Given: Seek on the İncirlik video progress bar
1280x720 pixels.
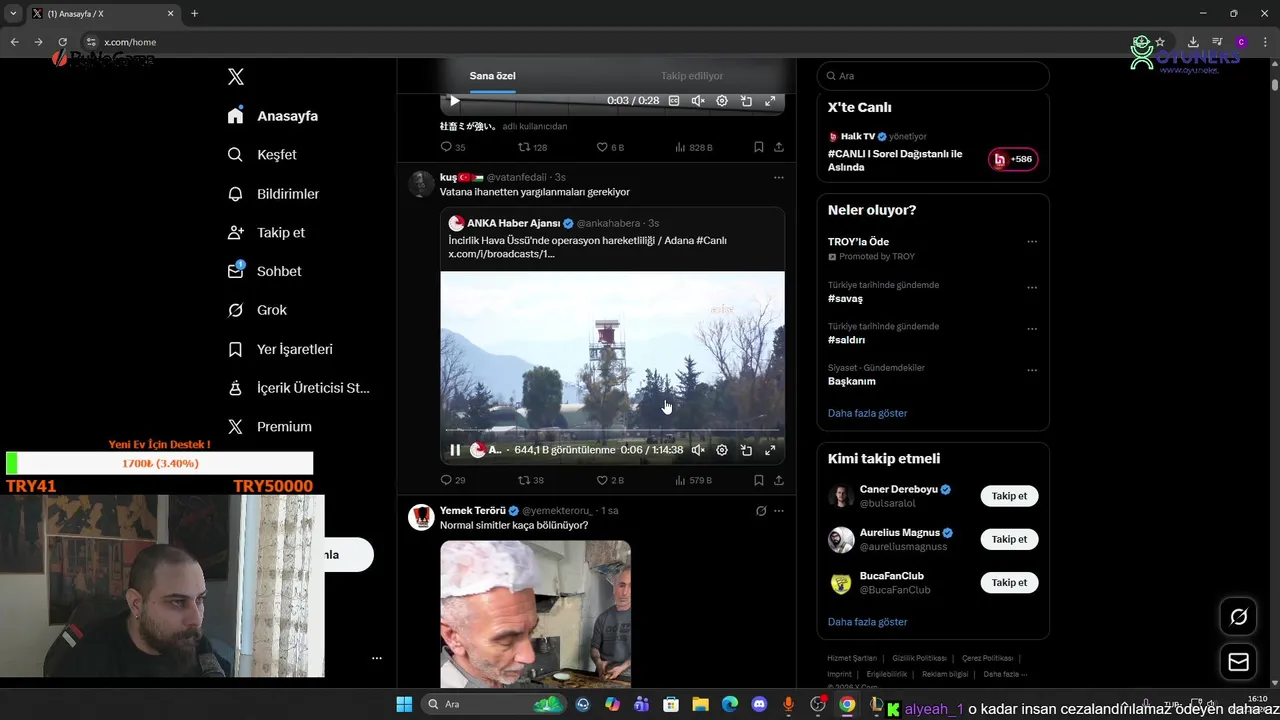Looking at the screenshot, I should [612, 431].
